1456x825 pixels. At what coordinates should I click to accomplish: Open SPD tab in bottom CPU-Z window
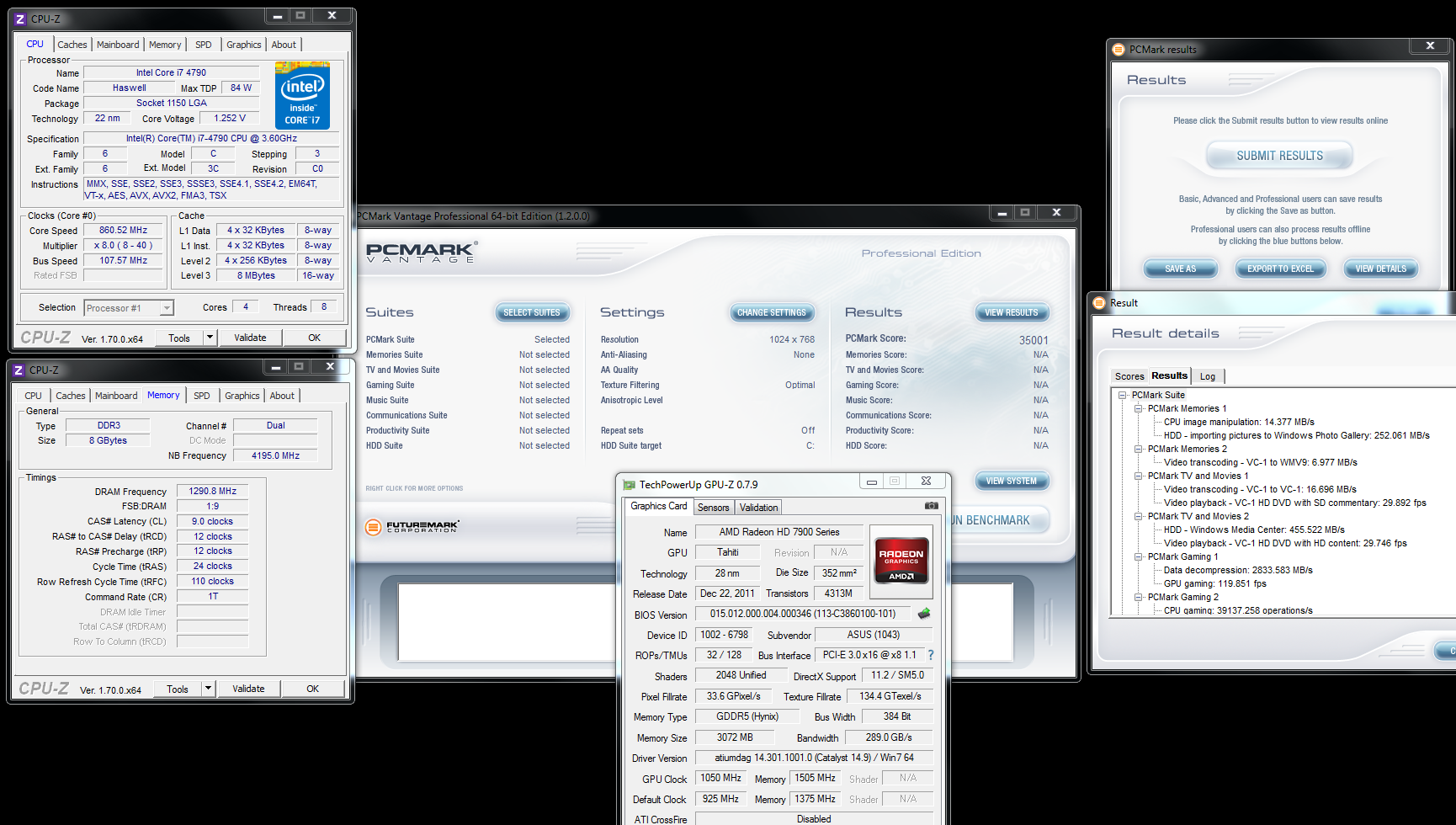click(202, 396)
